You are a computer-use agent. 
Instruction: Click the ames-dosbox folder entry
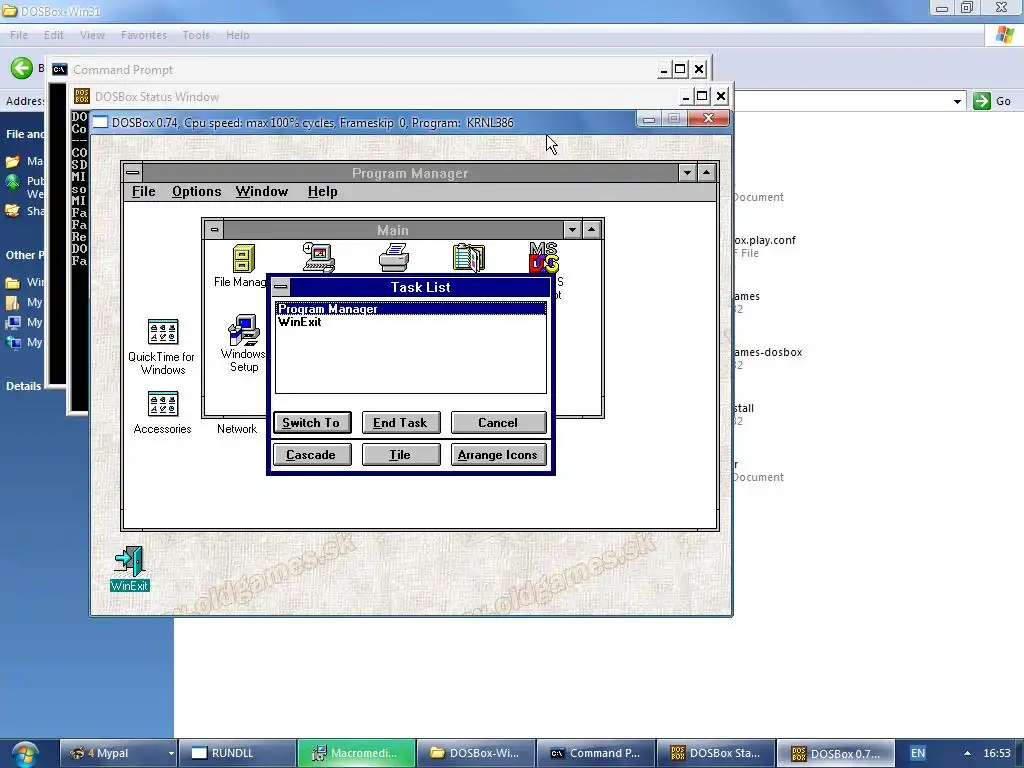768,352
